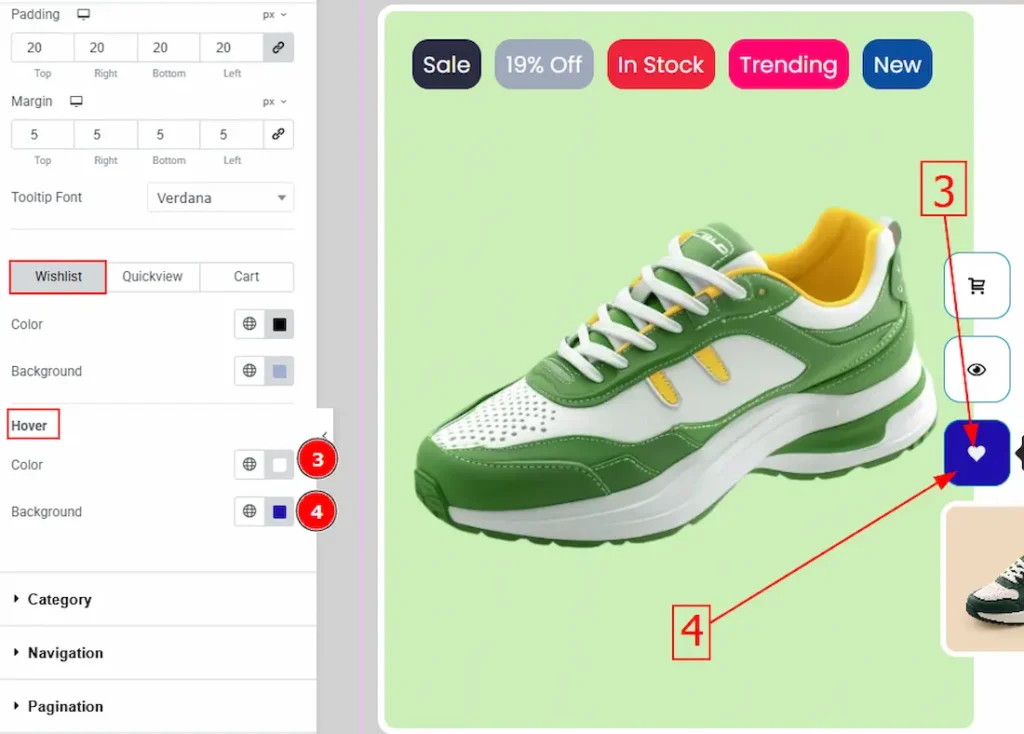Switch to the Cart tab

coord(246,277)
